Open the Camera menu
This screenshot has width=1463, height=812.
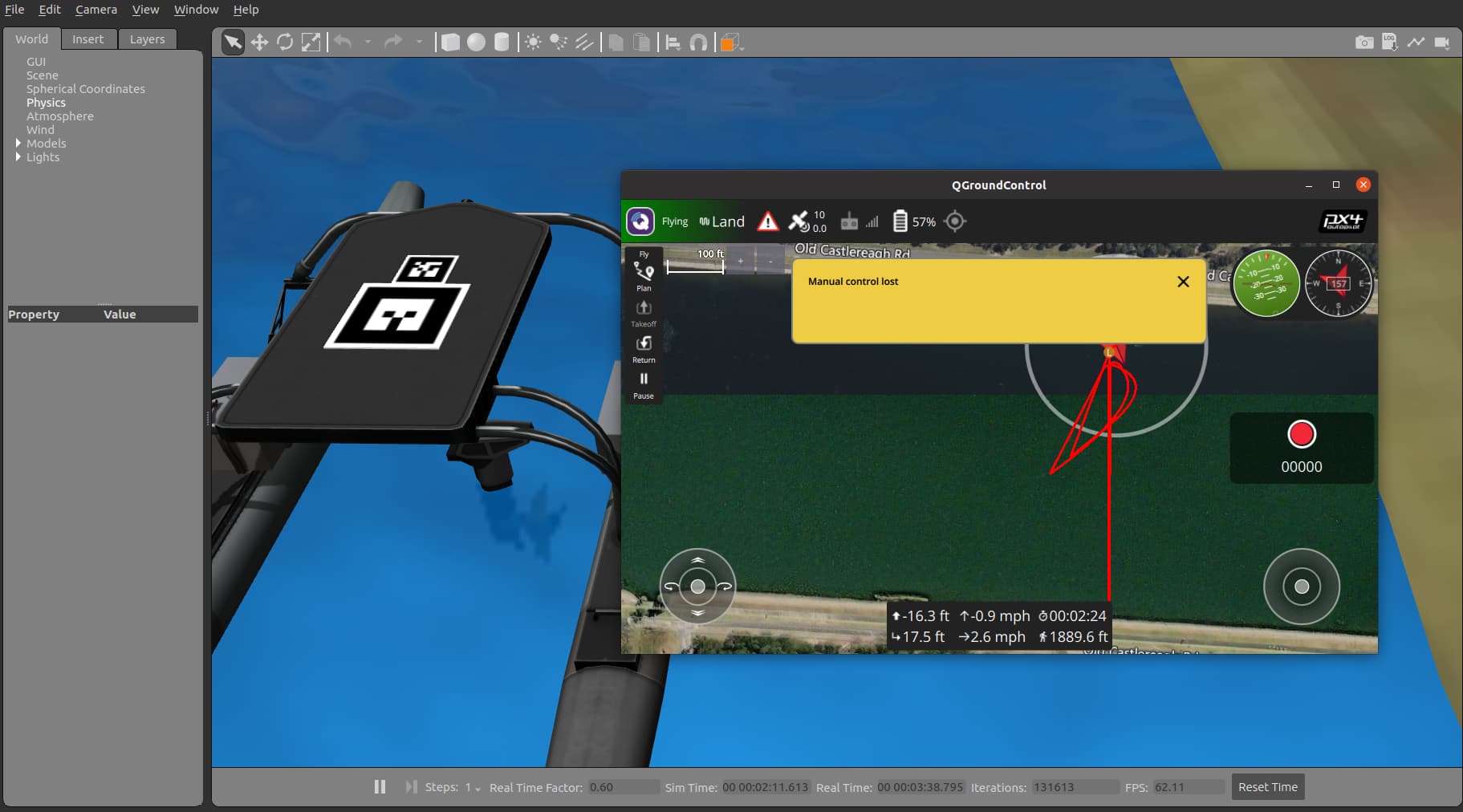coord(96,10)
